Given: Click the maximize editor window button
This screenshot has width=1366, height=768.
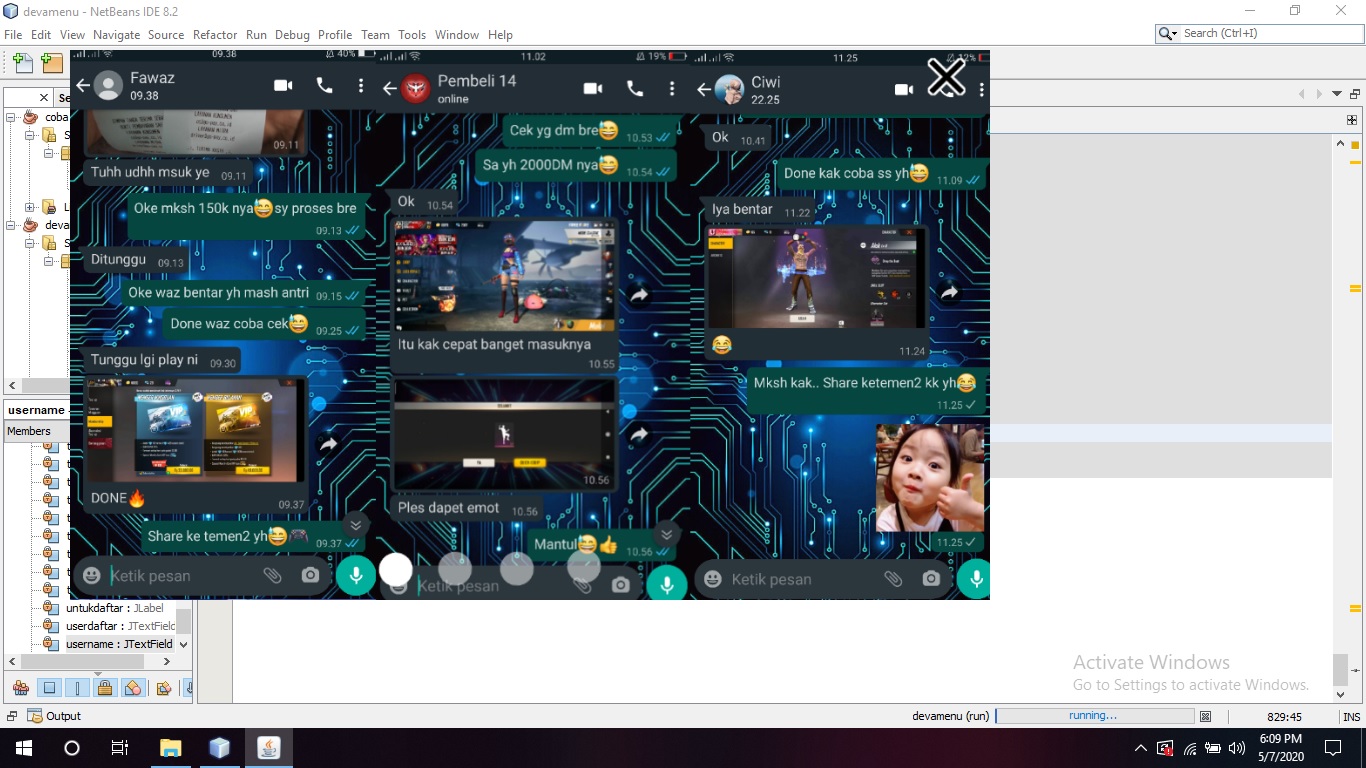Looking at the screenshot, I should tap(1355, 94).
